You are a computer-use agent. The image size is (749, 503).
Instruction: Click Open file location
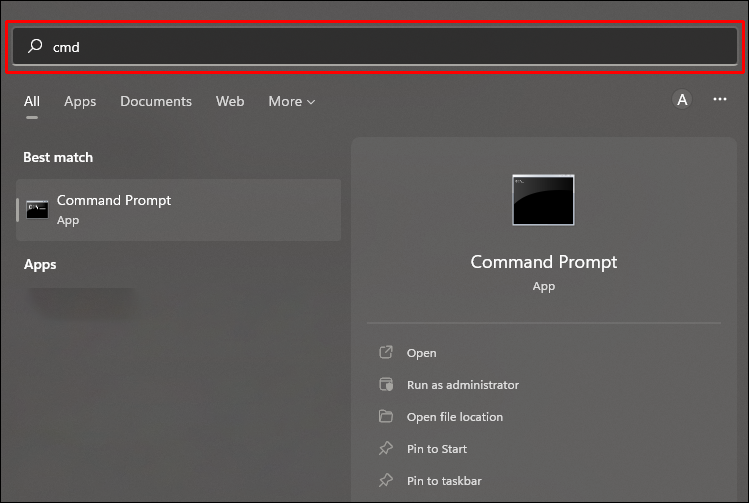(454, 417)
